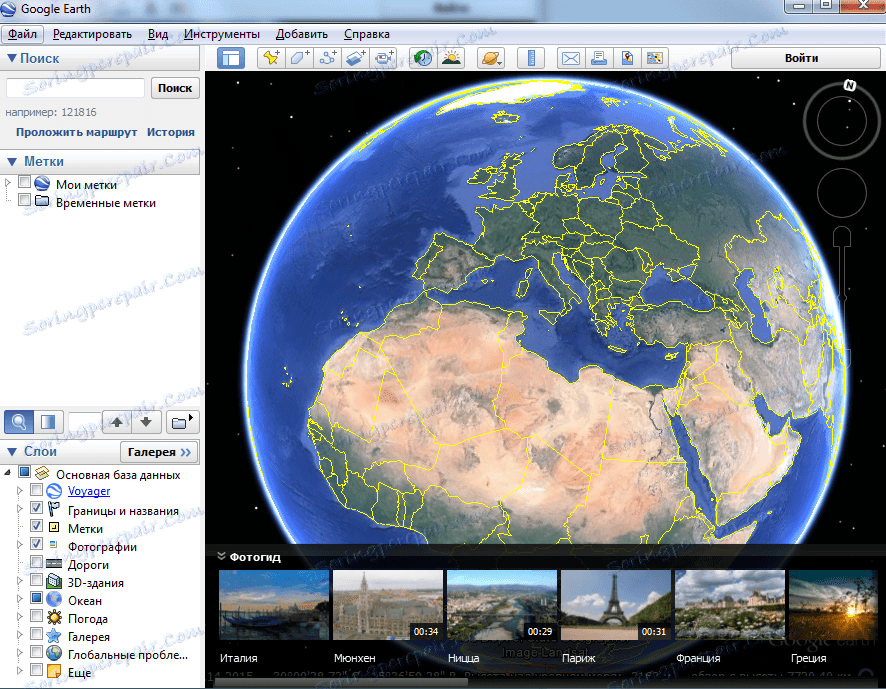Image resolution: width=886 pixels, height=689 pixels.
Task: Select the Погода sun icon
Action: coord(54,618)
